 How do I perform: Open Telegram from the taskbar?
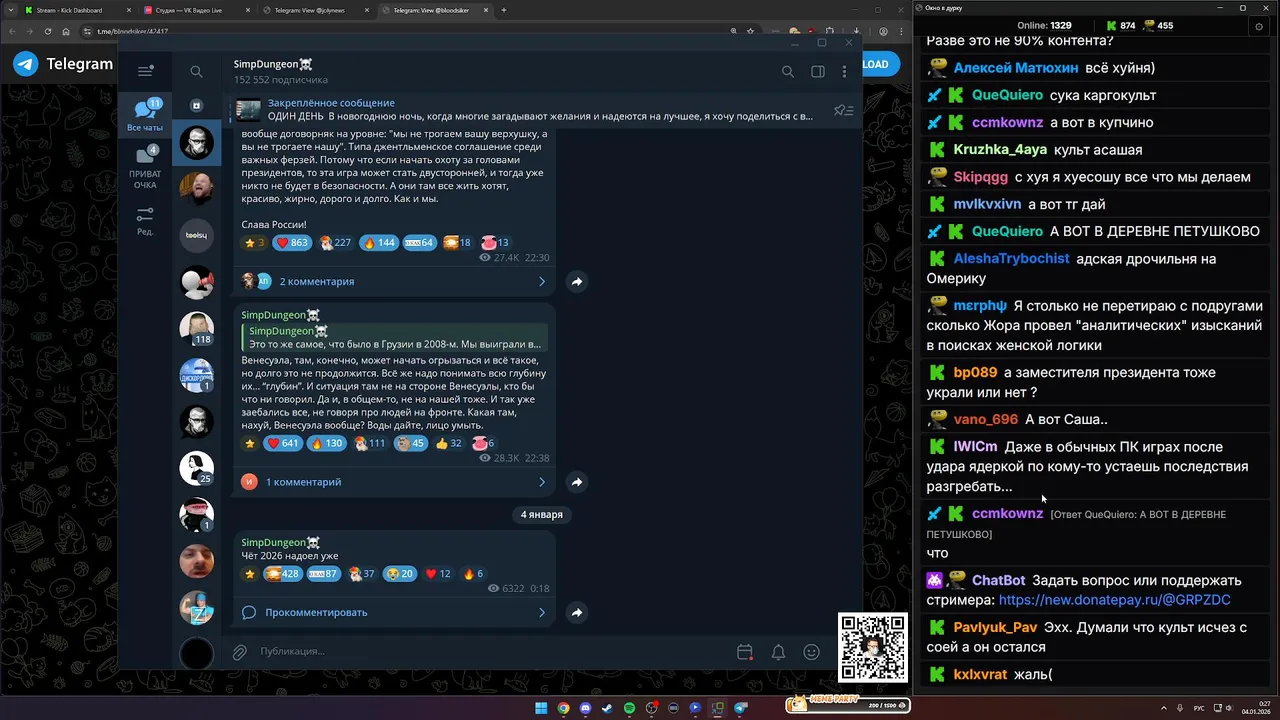point(741,708)
